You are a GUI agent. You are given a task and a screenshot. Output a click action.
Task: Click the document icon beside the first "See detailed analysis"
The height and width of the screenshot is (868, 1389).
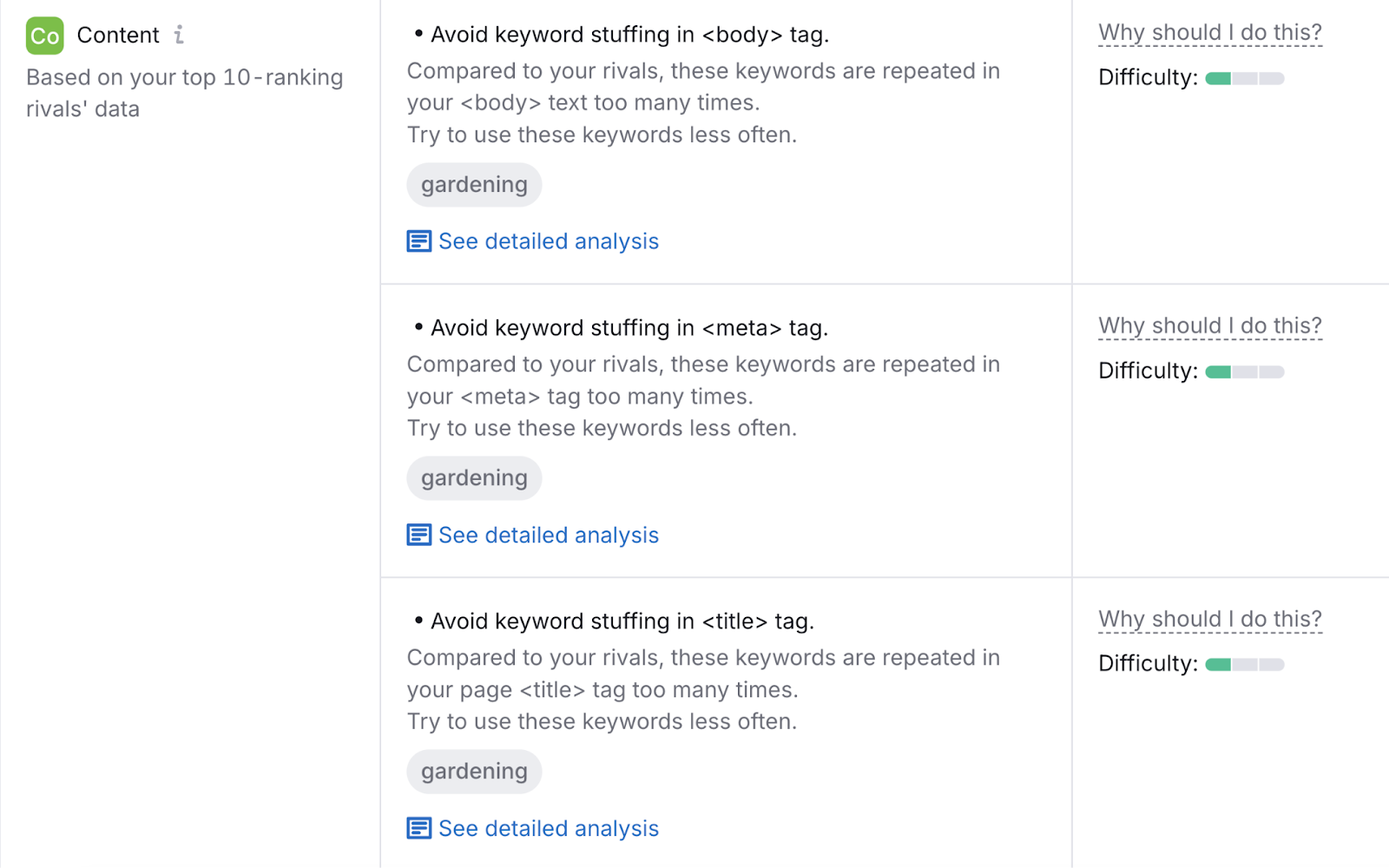tap(418, 240)
